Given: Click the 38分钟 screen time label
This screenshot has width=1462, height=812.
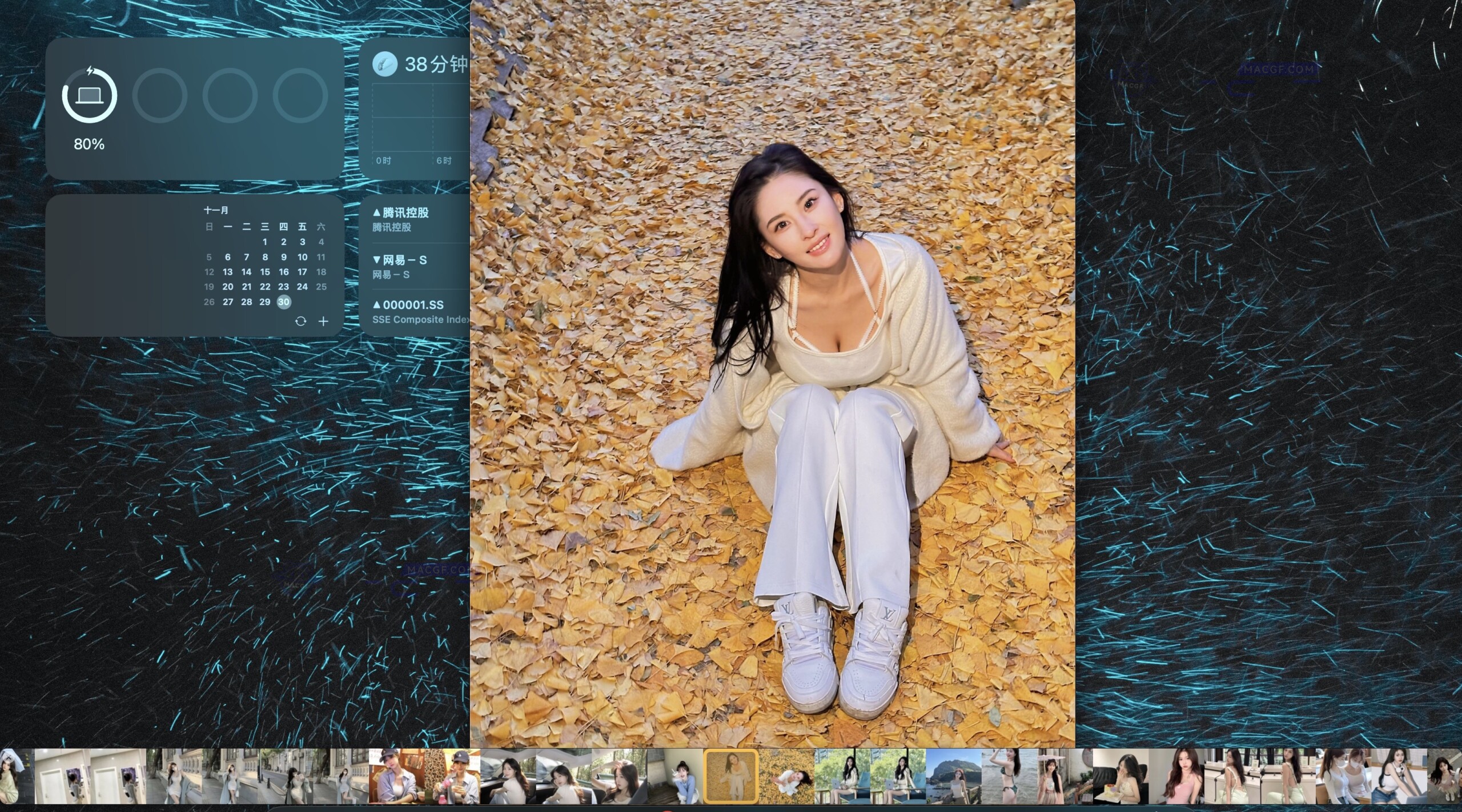Looking at the screenshot, I should point(435,64).
